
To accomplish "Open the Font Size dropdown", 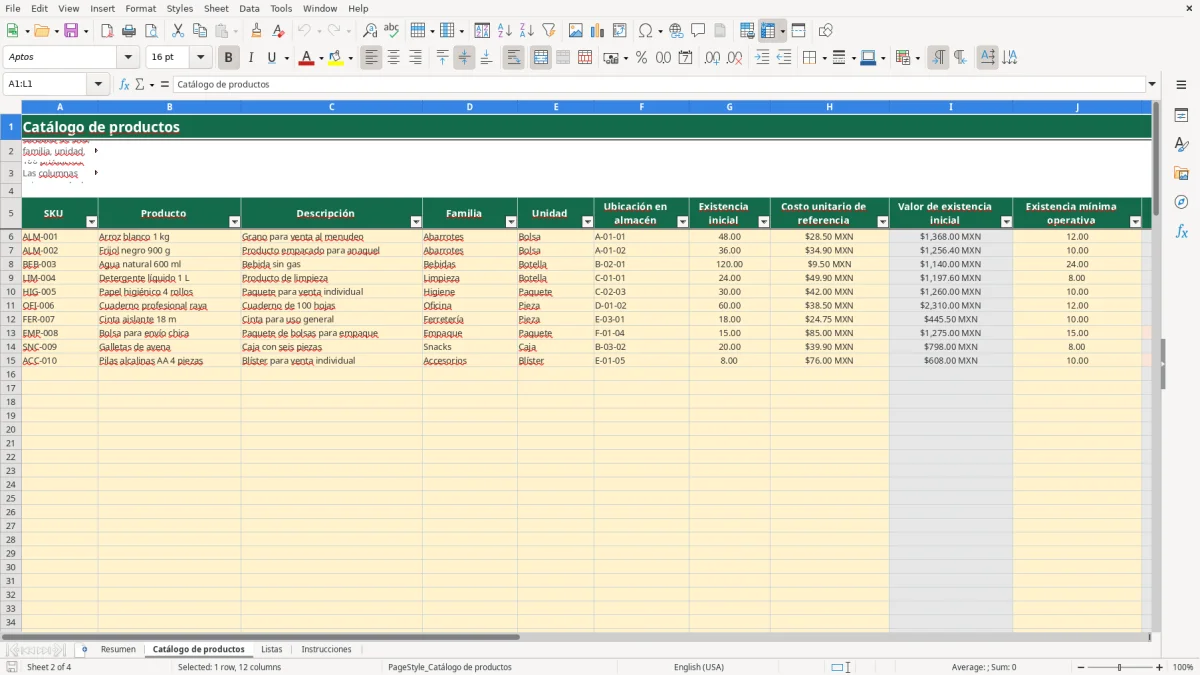I will [200, 58].
